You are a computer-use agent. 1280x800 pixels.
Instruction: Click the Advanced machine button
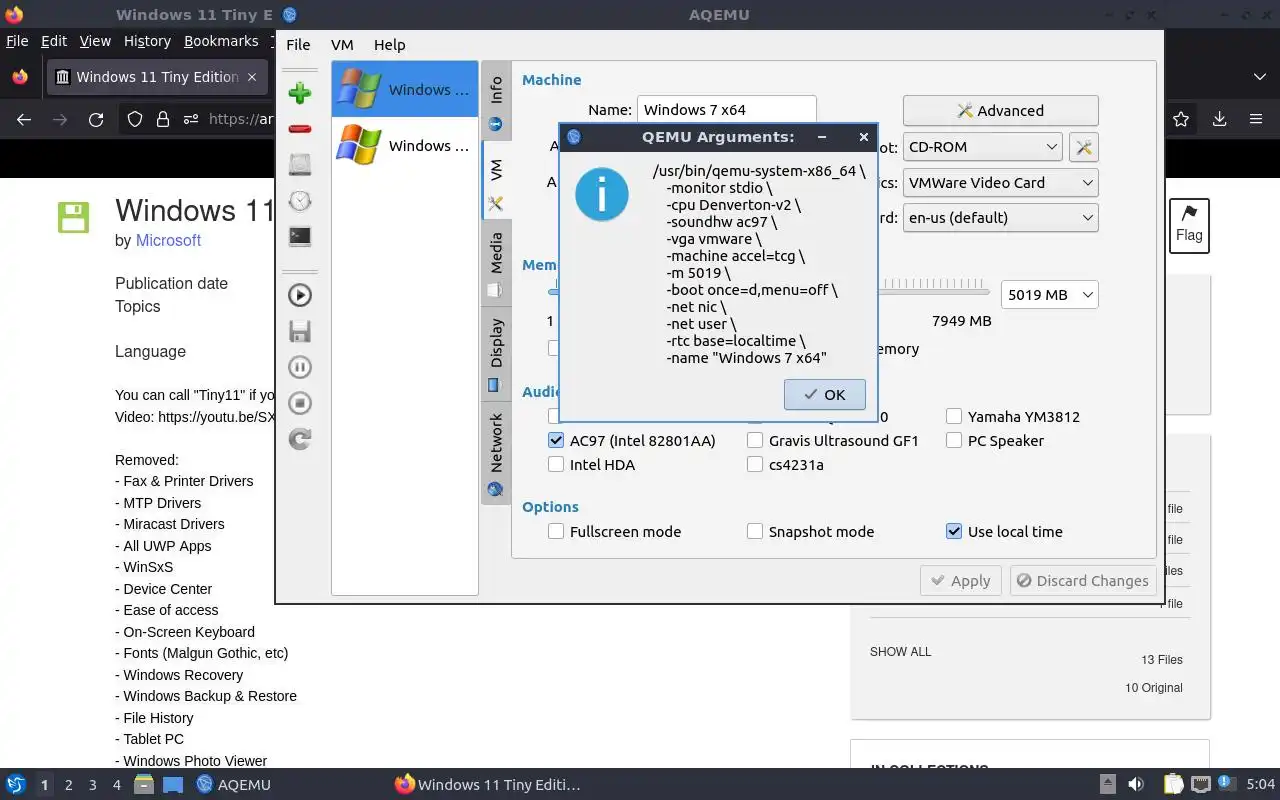click(1000, 111)
